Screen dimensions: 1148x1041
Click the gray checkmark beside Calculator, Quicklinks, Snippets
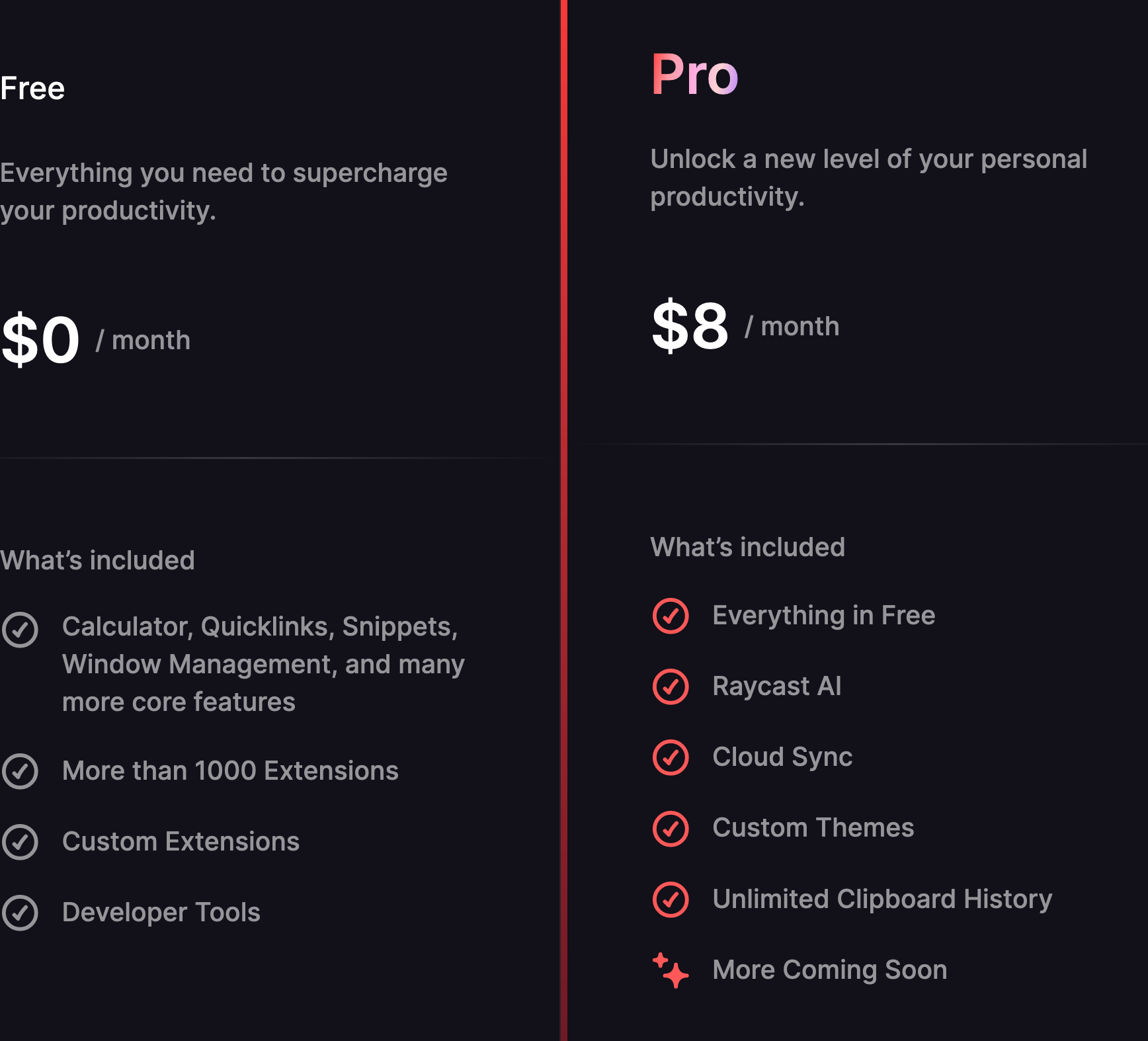pos(20,630)
